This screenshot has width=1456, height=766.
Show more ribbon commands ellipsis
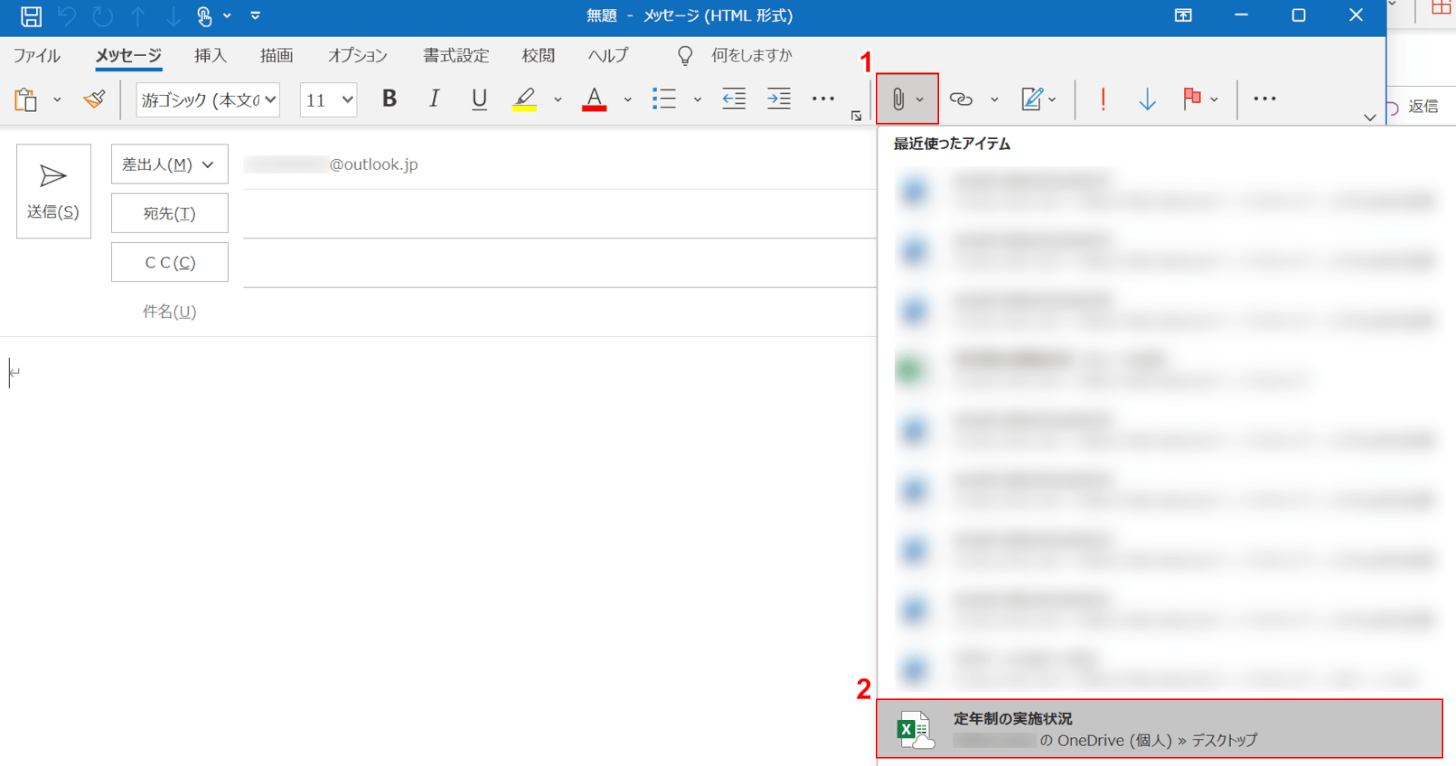(x=1265, y=99)
